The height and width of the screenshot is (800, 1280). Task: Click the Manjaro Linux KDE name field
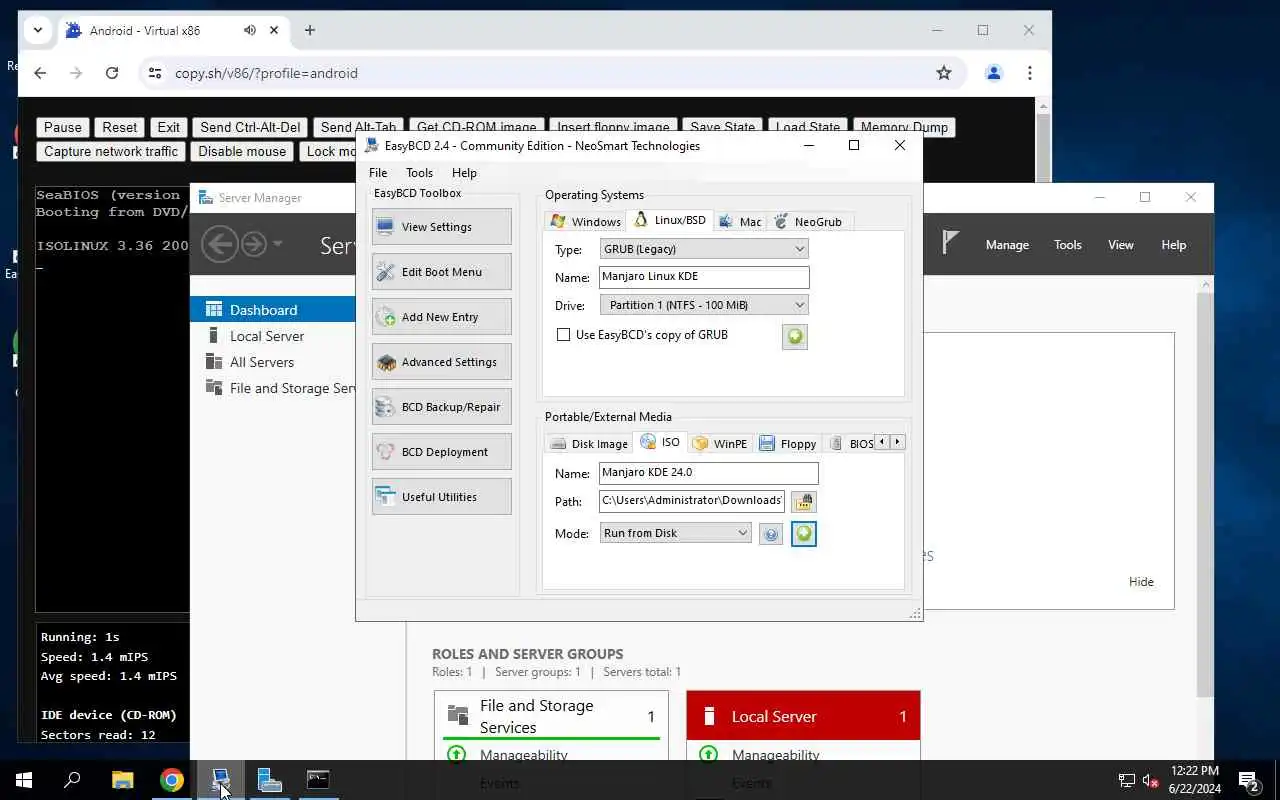coord(704,277)
